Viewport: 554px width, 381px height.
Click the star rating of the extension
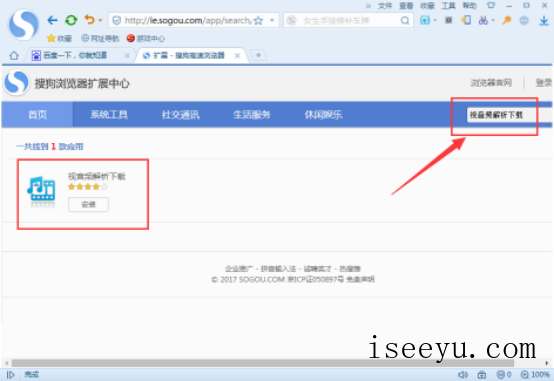tap(87, 187)
